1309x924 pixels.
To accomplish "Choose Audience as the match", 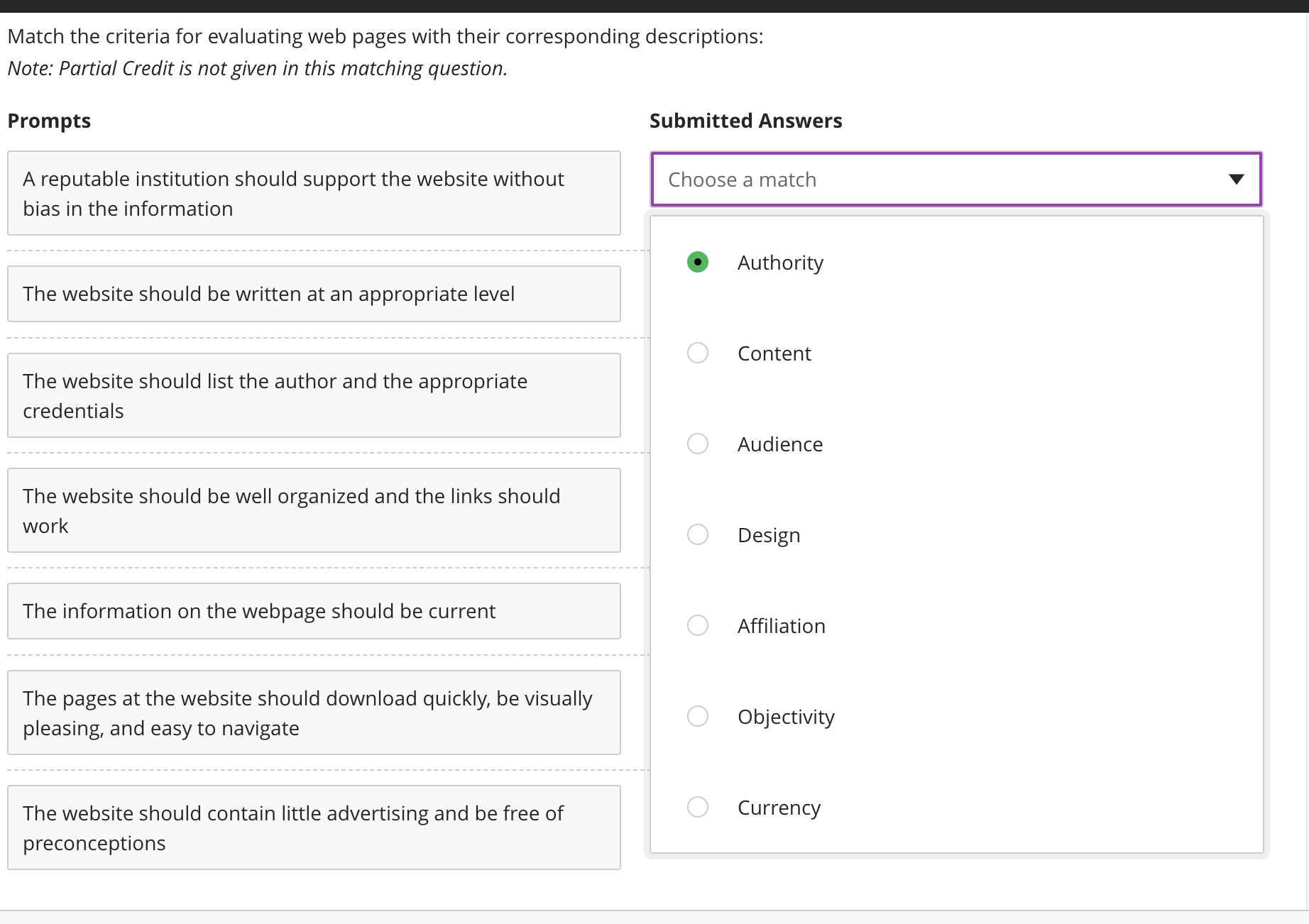I will pos(698,444).
